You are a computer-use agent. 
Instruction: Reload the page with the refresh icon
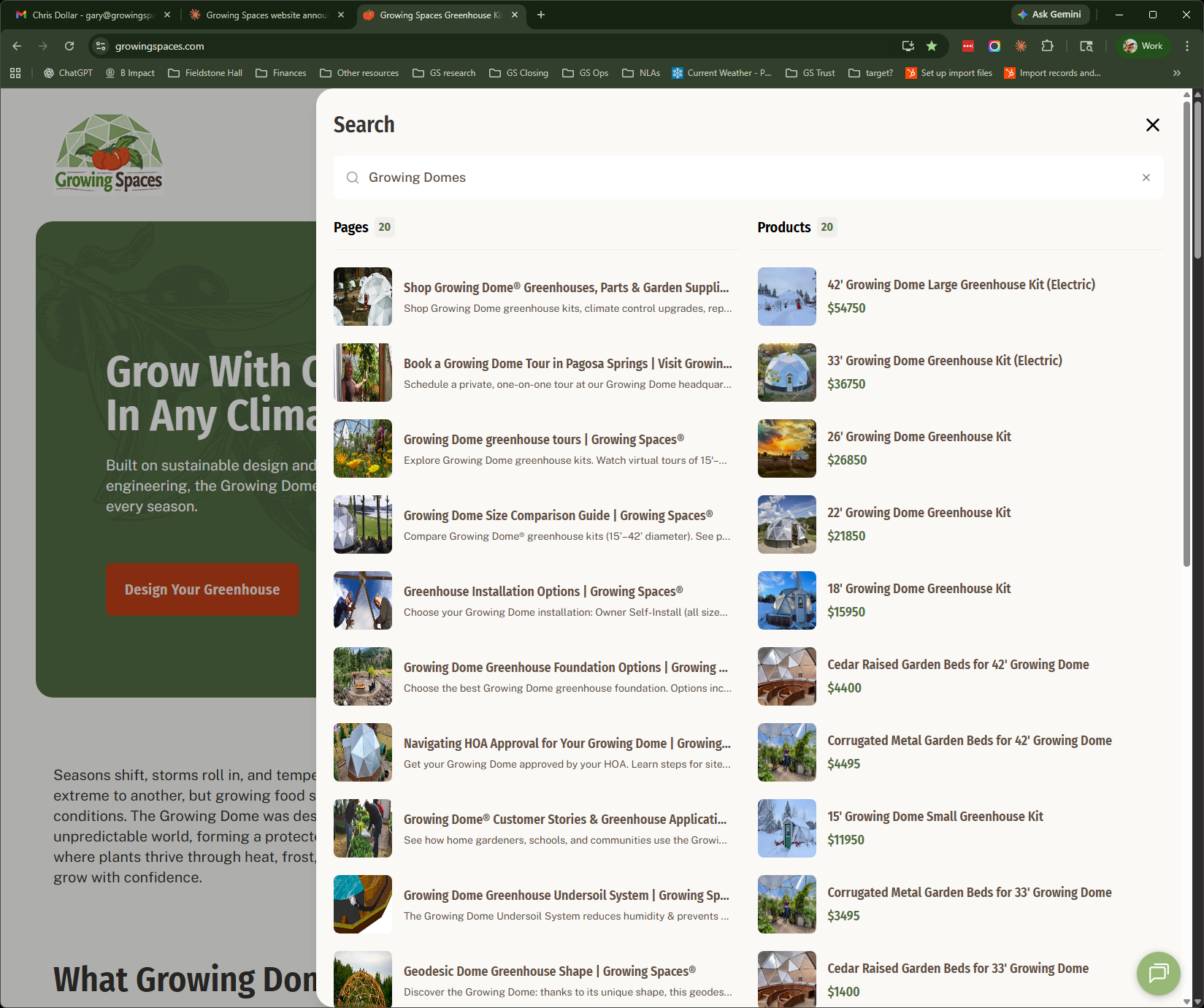[69, 46]
